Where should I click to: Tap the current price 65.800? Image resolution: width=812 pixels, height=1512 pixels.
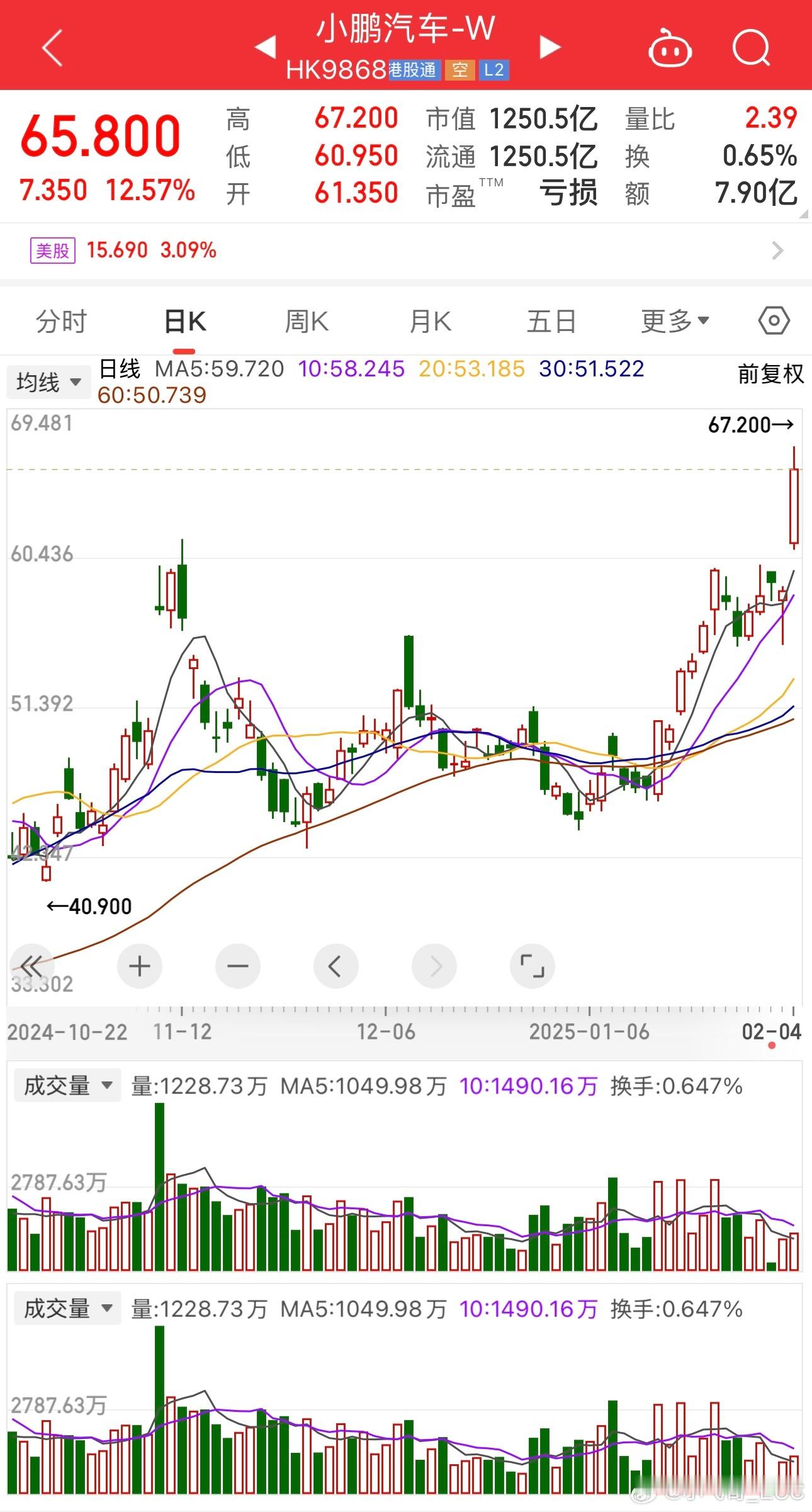(x=100, y=136)
